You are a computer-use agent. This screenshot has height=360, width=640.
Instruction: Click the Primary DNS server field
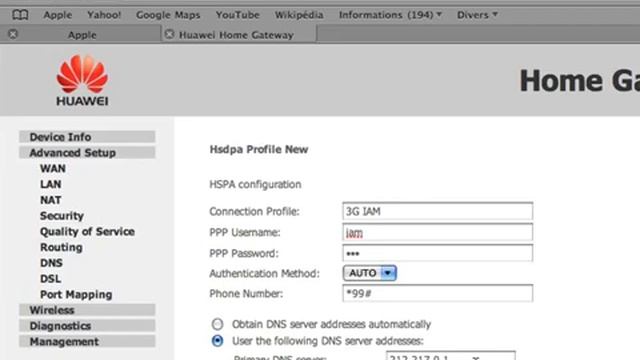(451, 356)
